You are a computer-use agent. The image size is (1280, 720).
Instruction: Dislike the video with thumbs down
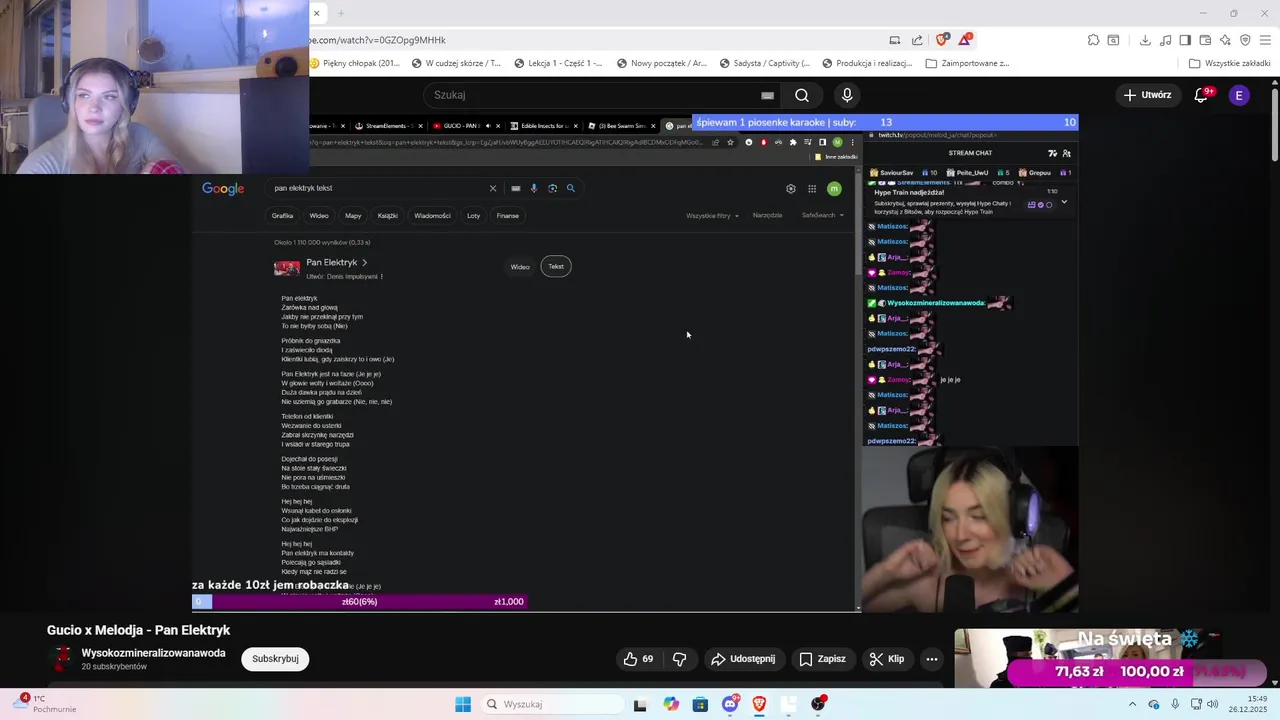680,659
